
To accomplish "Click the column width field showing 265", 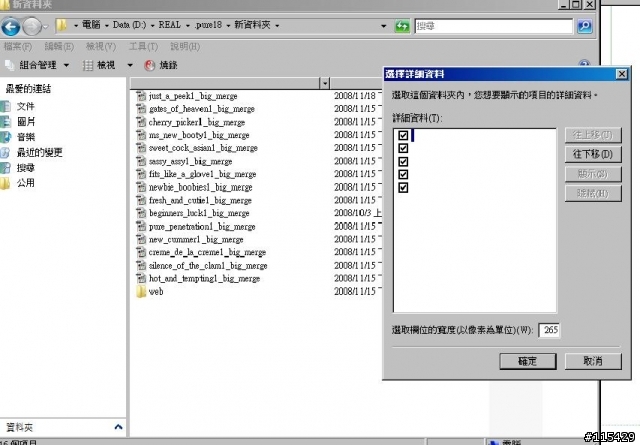I will pyautogui.click(x=549, y=330).
